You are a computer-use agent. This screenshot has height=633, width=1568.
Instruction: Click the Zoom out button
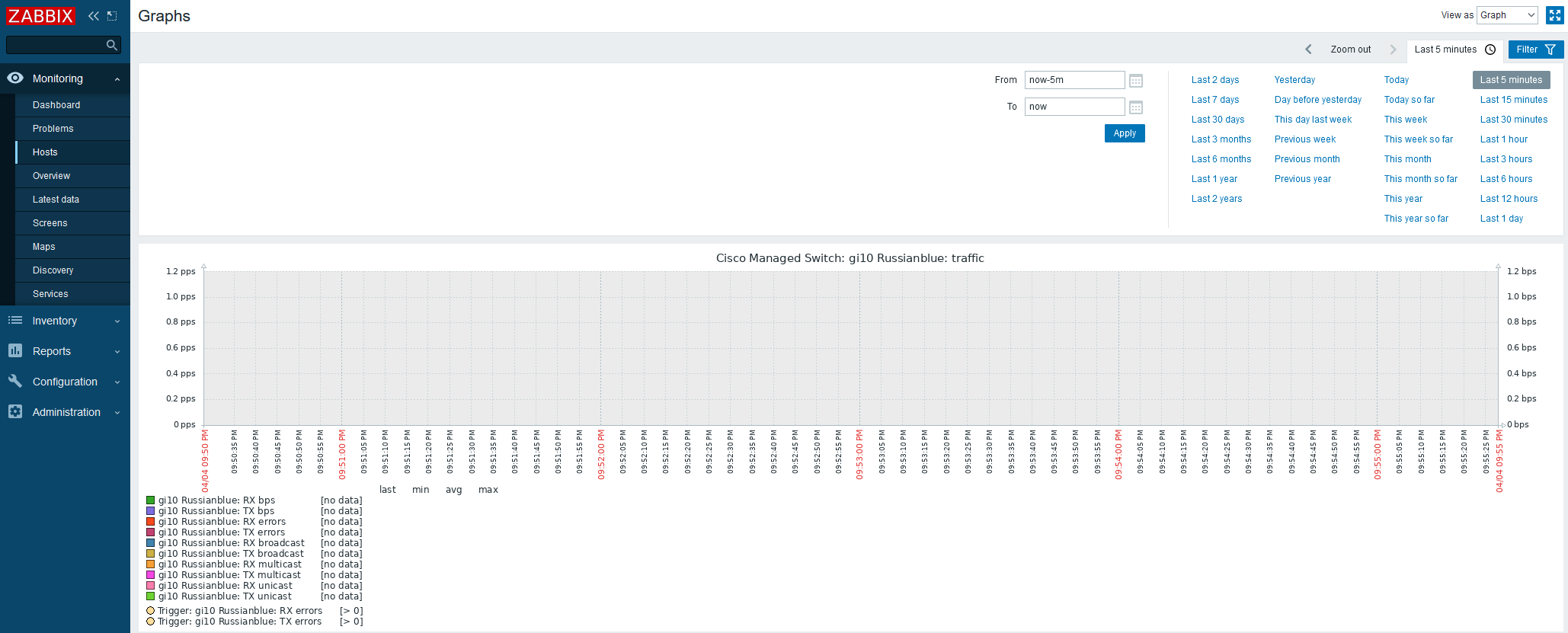tap(1350, 50)
